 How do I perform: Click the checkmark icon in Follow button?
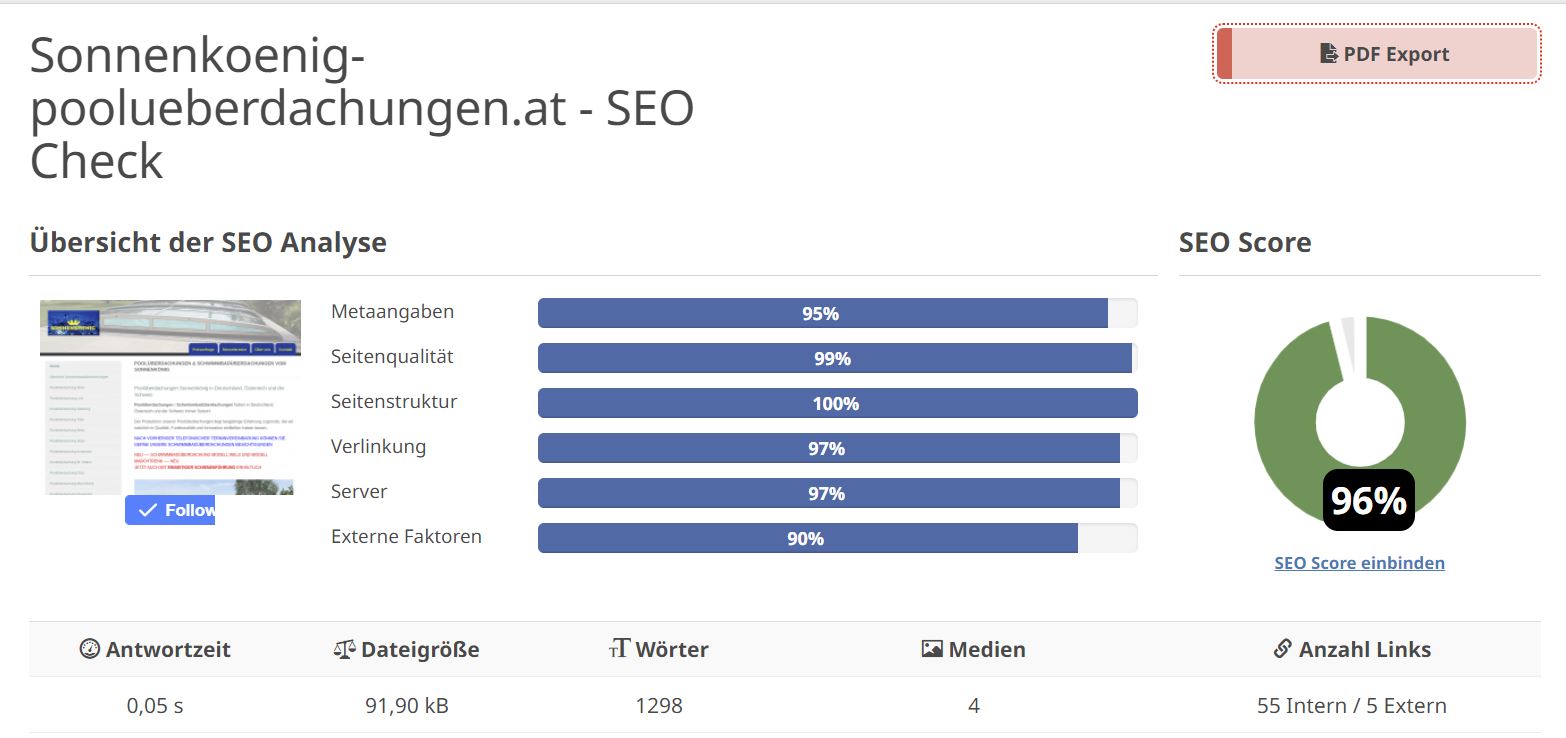148,510
